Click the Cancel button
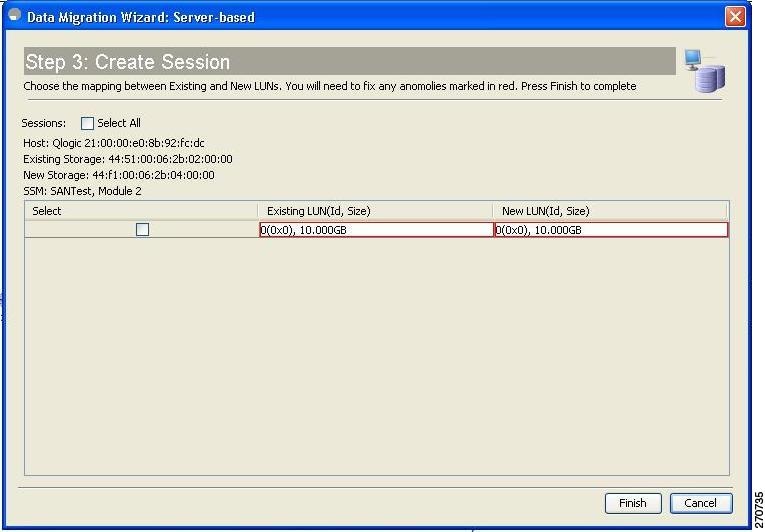The height and width of the screenshot is (532, 765). [x=701, y=503]
